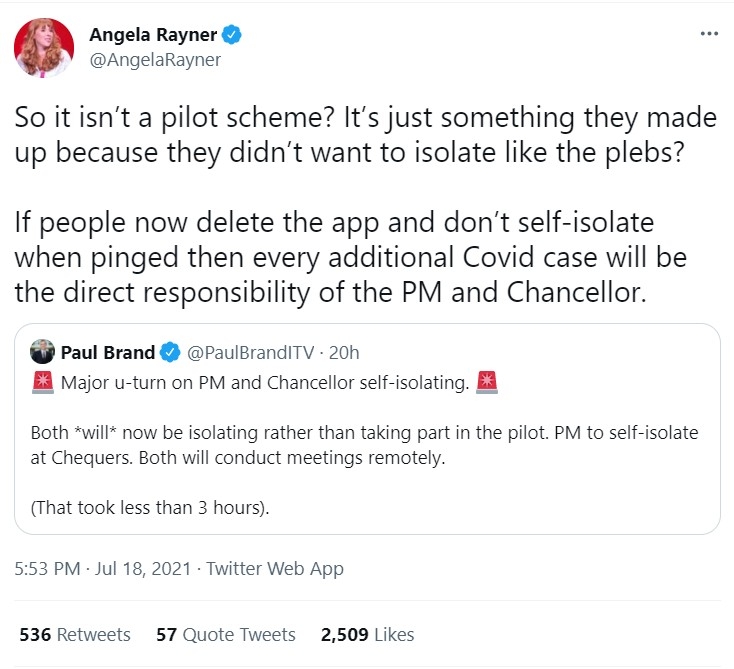Viewport: 734px width, 669px height.
Task: Click Angela Rayner's blue verified badge
Action: tap(232, 35)
